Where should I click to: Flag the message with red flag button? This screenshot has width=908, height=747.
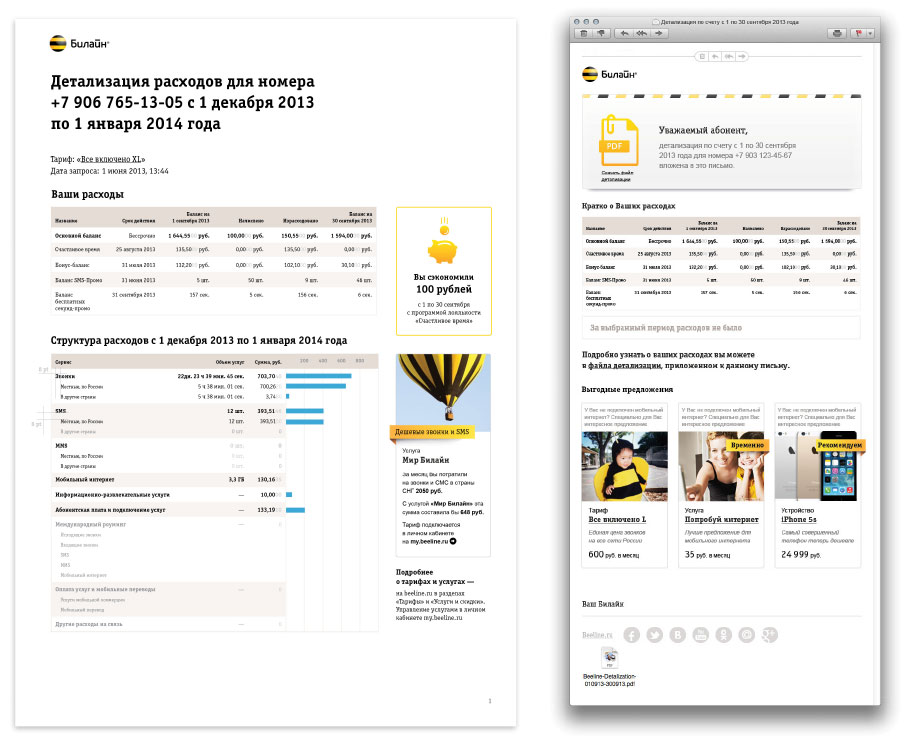[857, 33]
